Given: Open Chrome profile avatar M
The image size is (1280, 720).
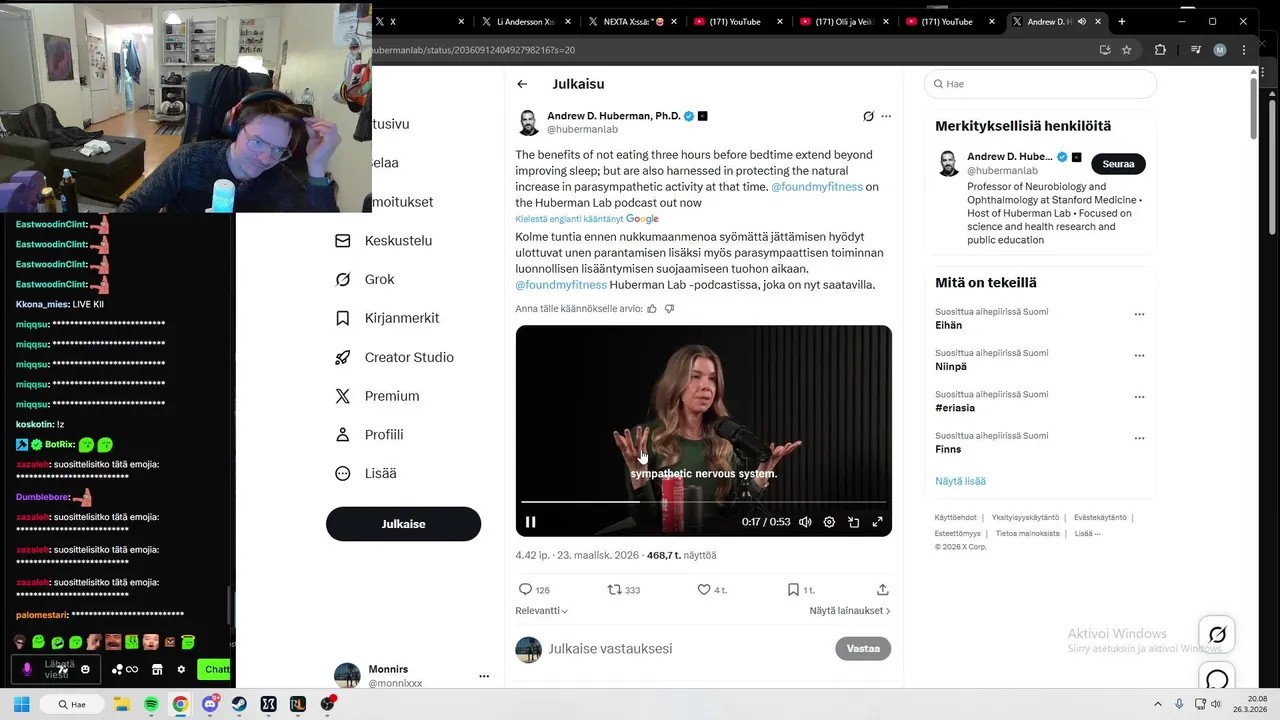Looking at the screenshot, I should [1220, 50].
